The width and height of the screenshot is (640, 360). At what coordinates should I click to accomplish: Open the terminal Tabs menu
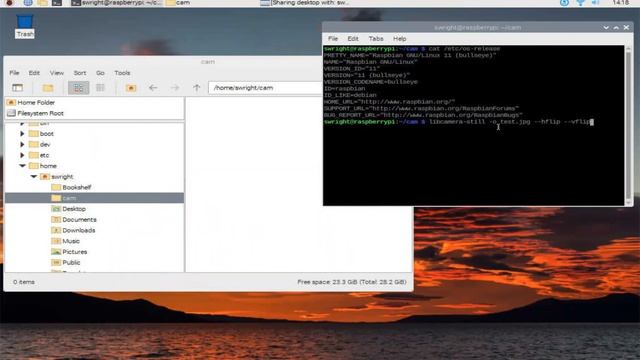point(376,38)
